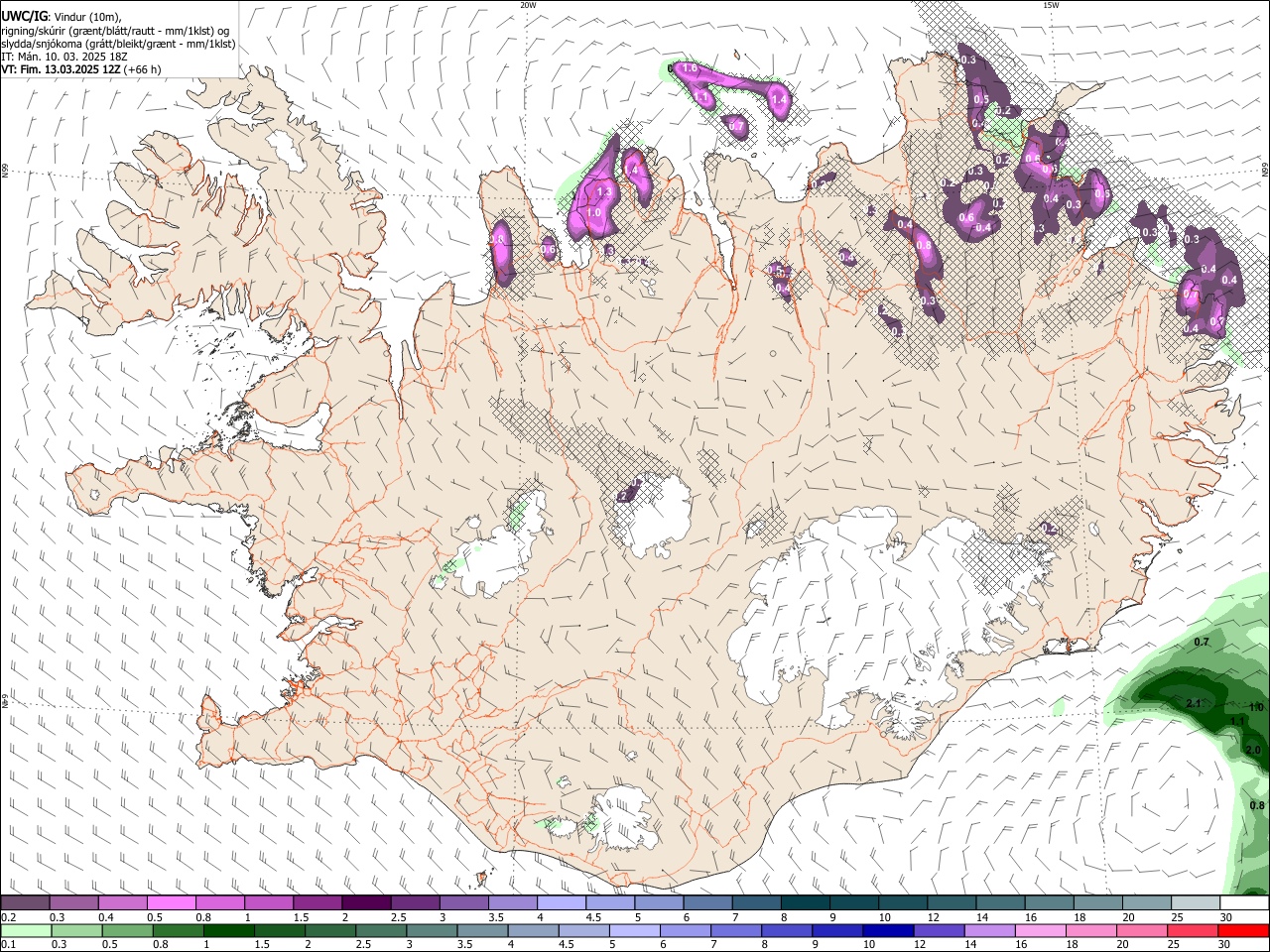1270x952 pixels.
Task: Select the 2.5 grey-green swatch, bottom legend row
Action: click(381, 931)
